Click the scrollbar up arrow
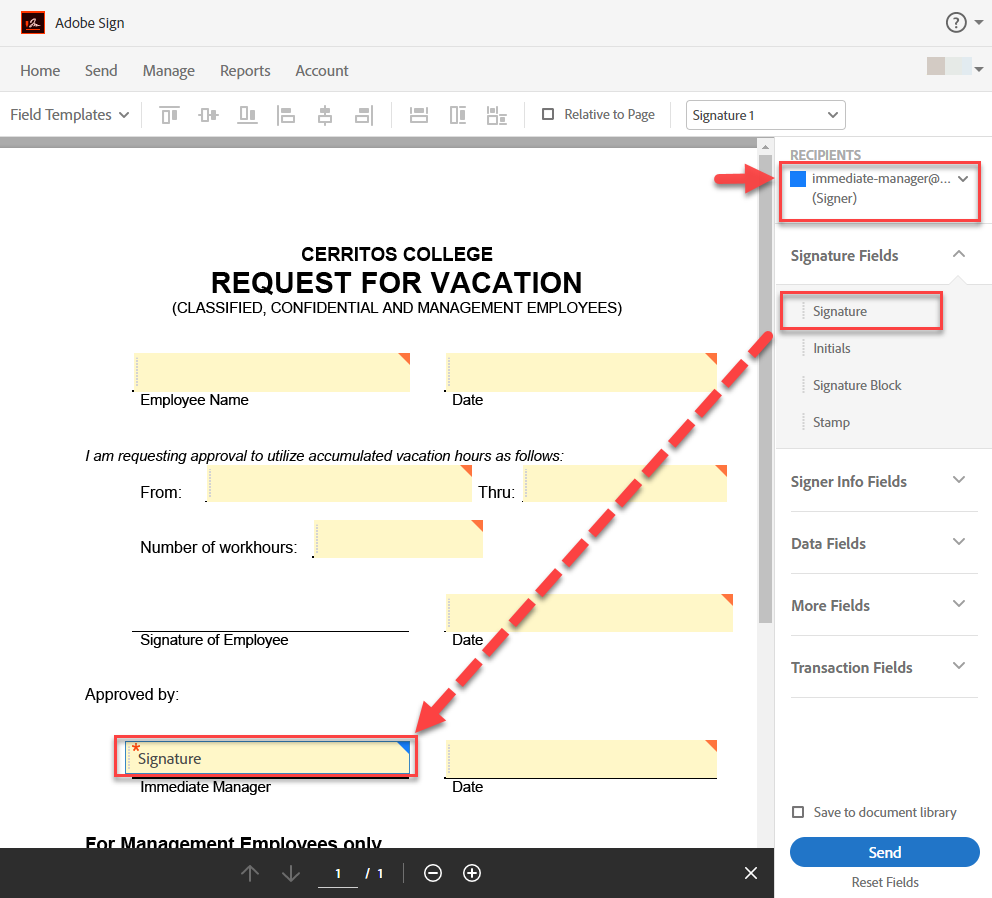This screenshot has width=992, height=898. pyautogui.click(x=765, y=147)
